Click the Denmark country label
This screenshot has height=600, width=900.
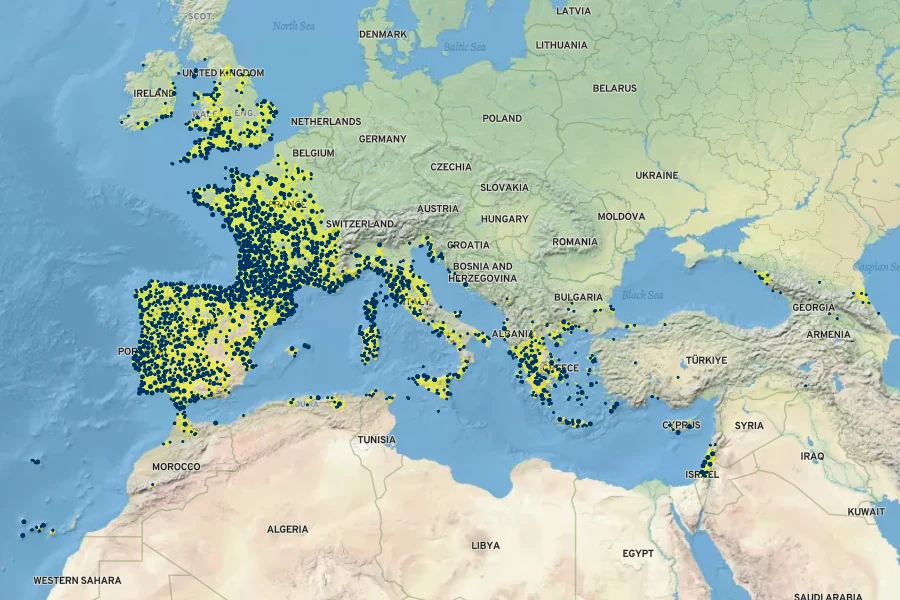click(383, 34)
